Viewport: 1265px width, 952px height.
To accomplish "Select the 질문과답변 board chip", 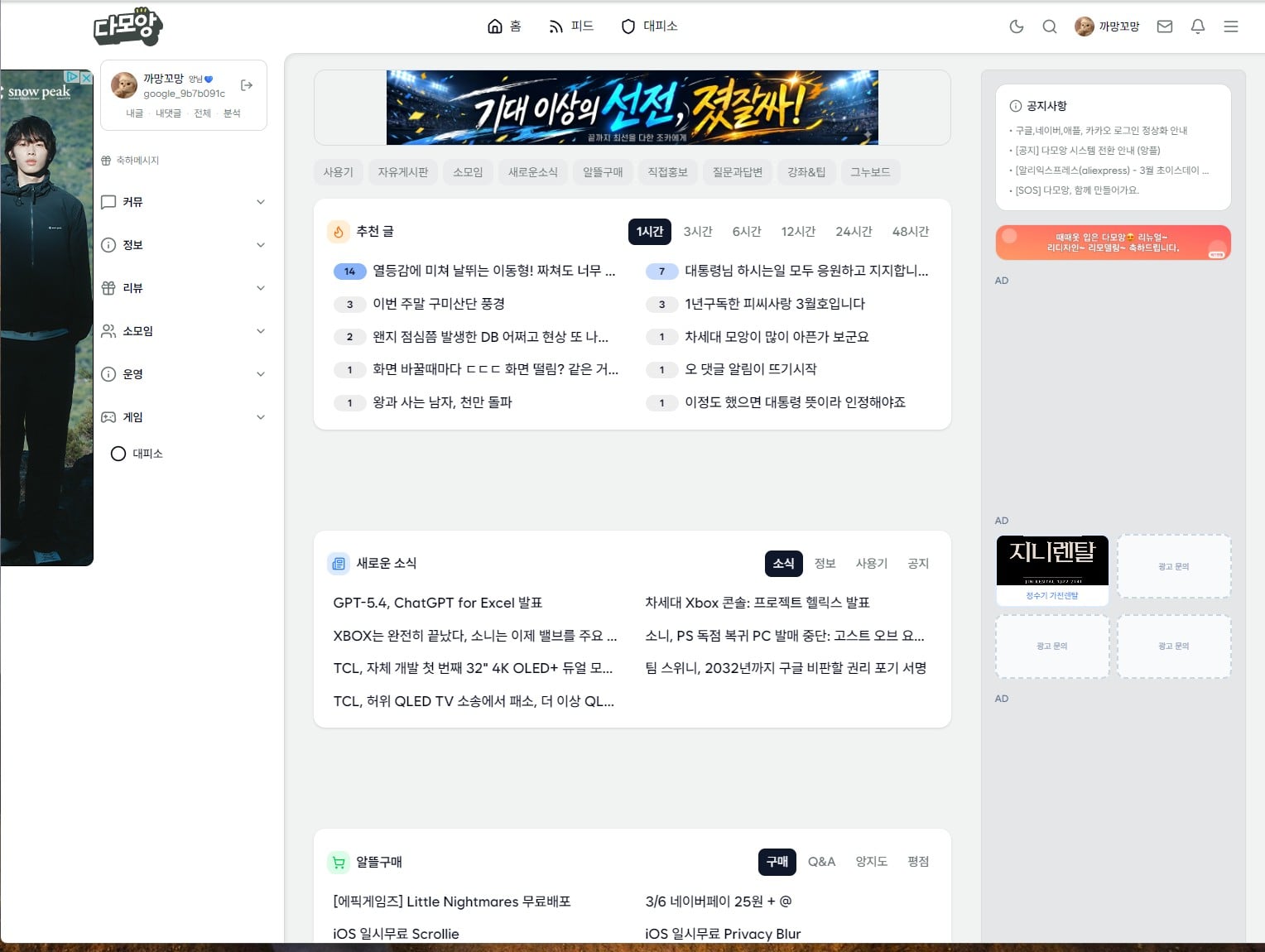I will coord(738,172).
